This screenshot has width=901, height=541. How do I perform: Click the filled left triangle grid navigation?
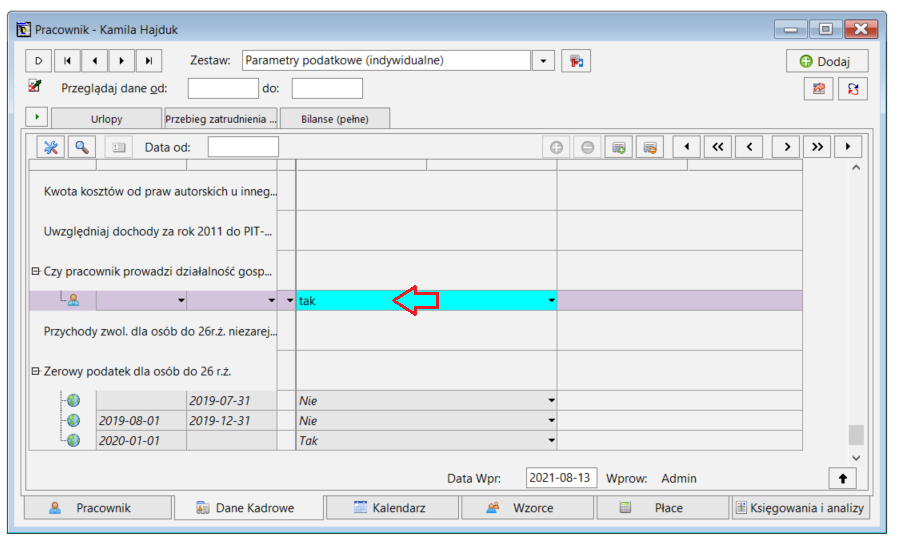(687, 147)
